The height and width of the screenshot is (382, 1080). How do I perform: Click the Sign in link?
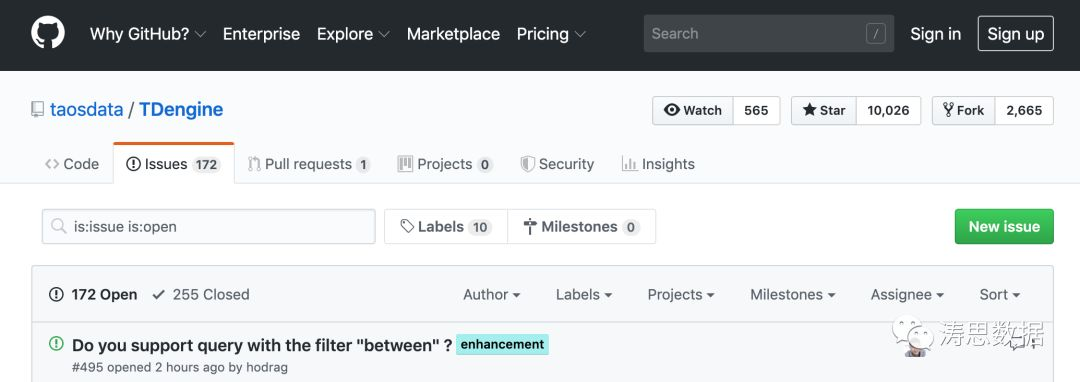click(935, 34)
